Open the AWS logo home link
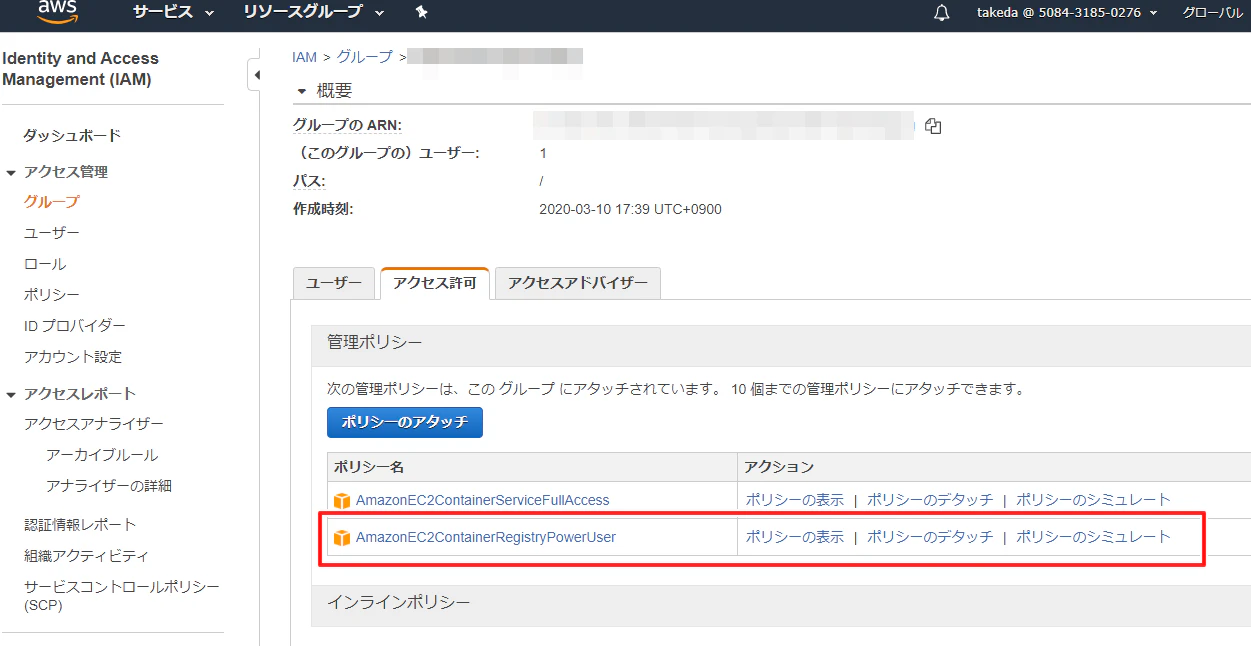Screen dimensions: 1251x646 (x=57, y=10)
